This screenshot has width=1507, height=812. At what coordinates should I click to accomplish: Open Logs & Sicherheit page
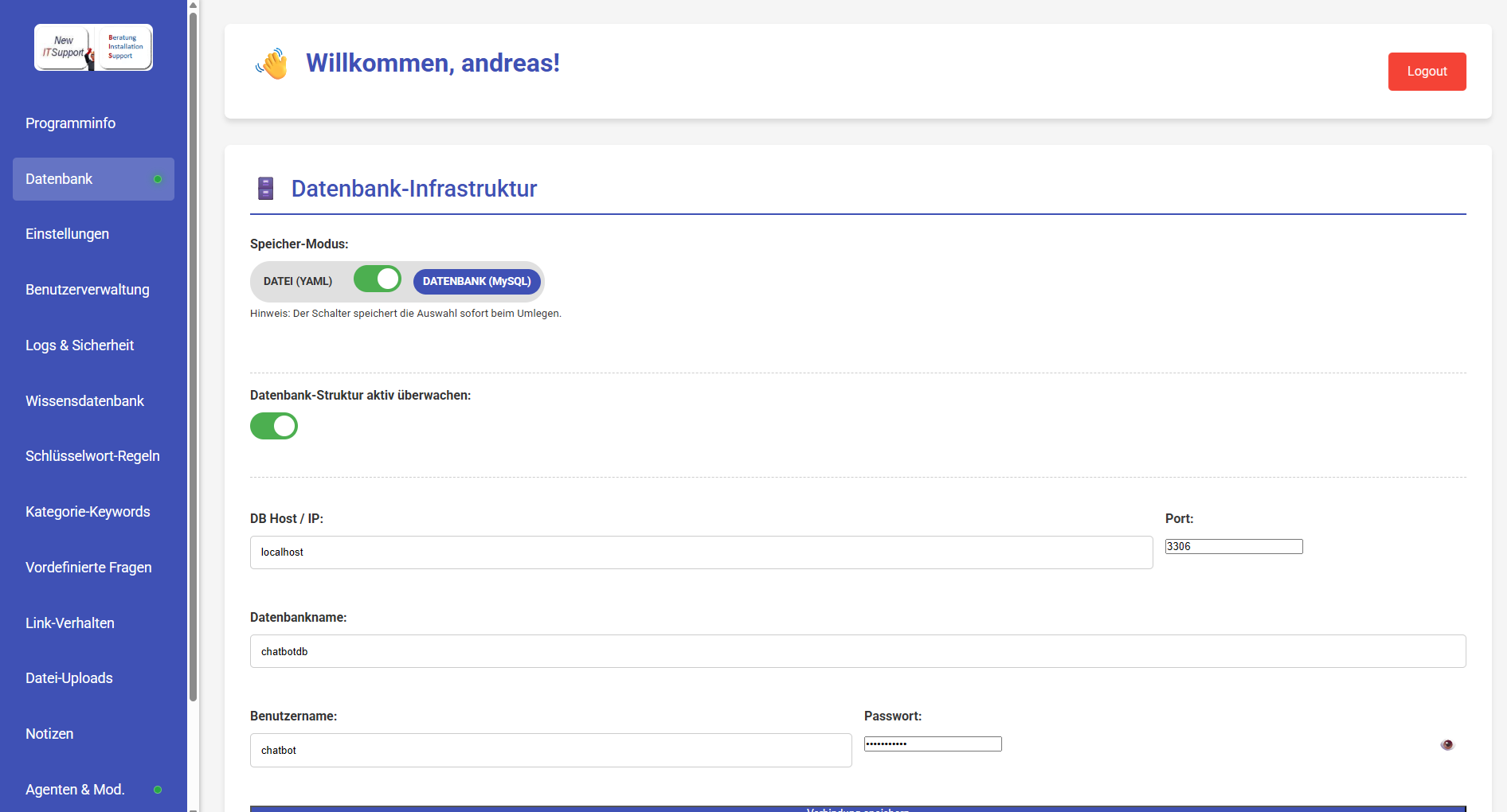(x=80, y=345)
